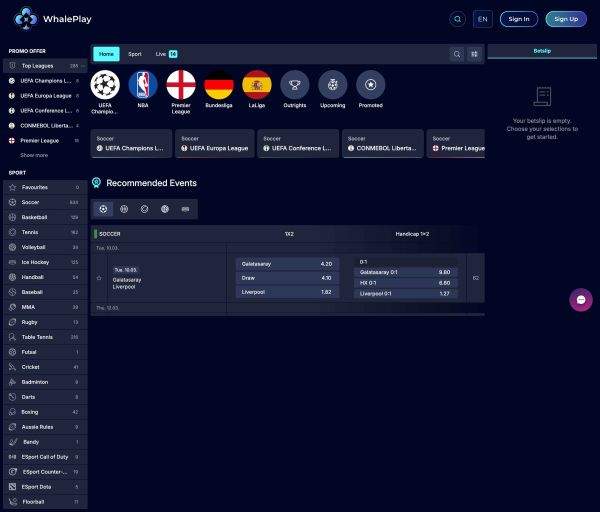
Task: Open the Soccer UEFA Europa League card
Action: point(215,143)
